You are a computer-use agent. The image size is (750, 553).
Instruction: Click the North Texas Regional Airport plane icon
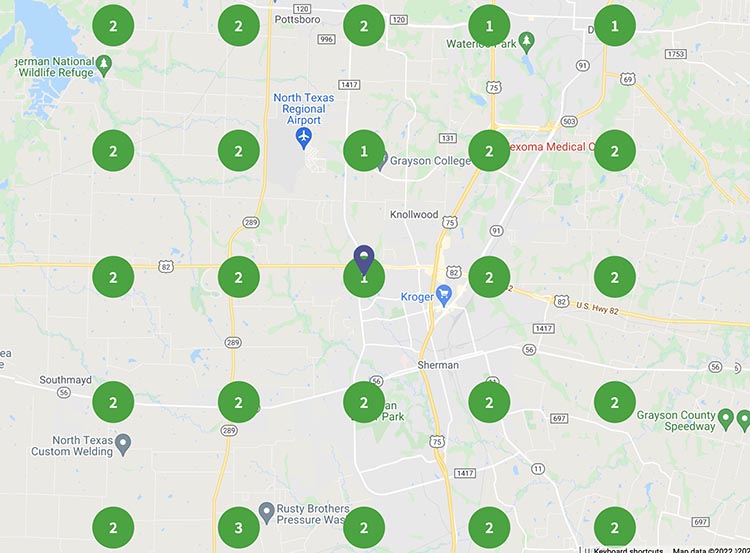tap(304, 138)
